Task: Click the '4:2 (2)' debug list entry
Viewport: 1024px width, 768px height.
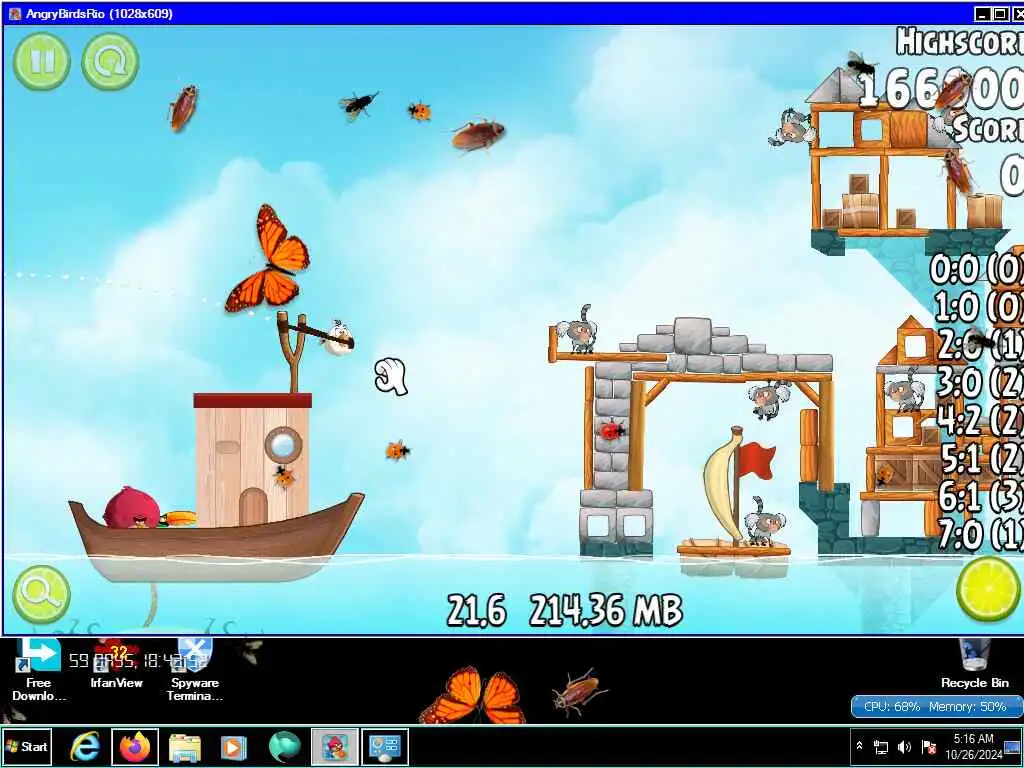Action: click(x=980, y=420)
